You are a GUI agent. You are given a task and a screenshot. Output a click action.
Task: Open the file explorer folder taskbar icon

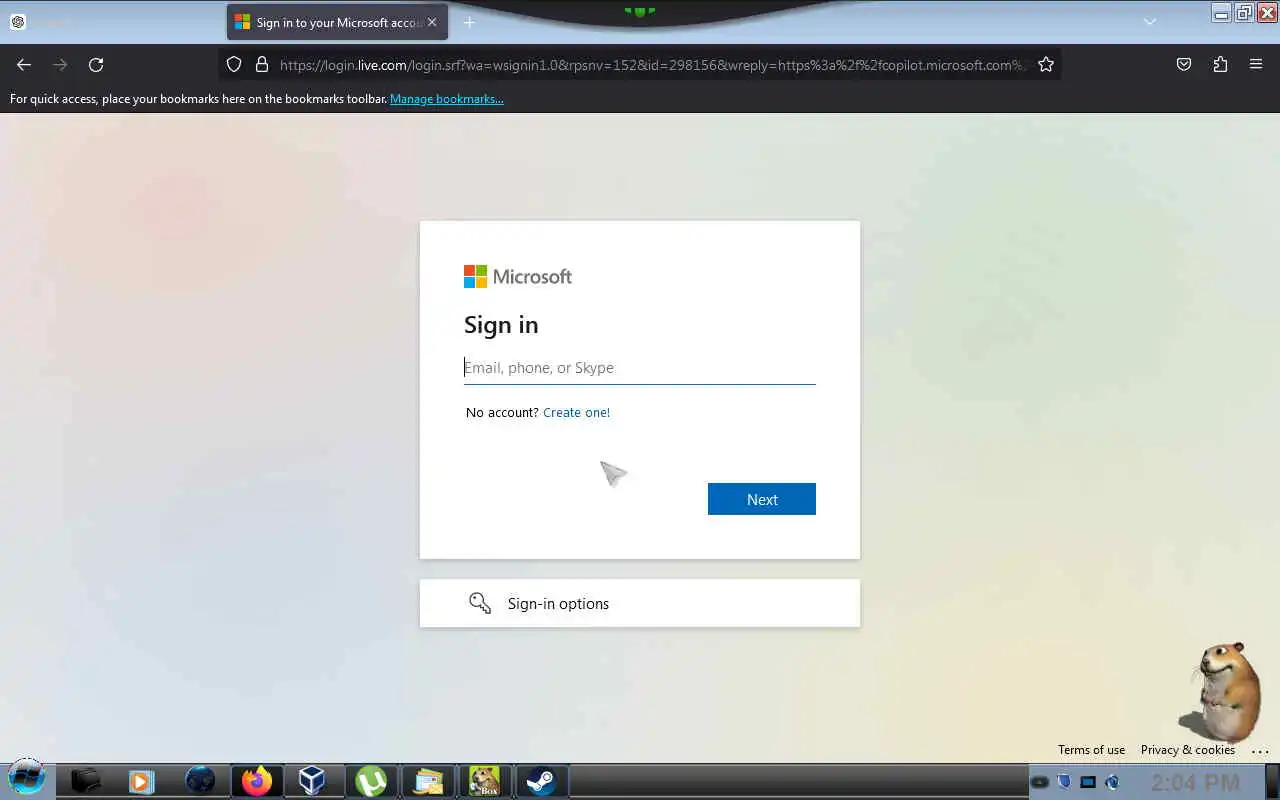coord(428,781)
